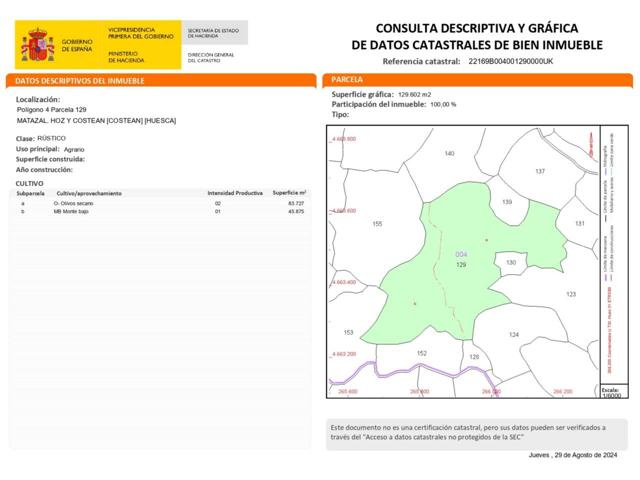Click parcel 123 on the map

pos(571,294)
